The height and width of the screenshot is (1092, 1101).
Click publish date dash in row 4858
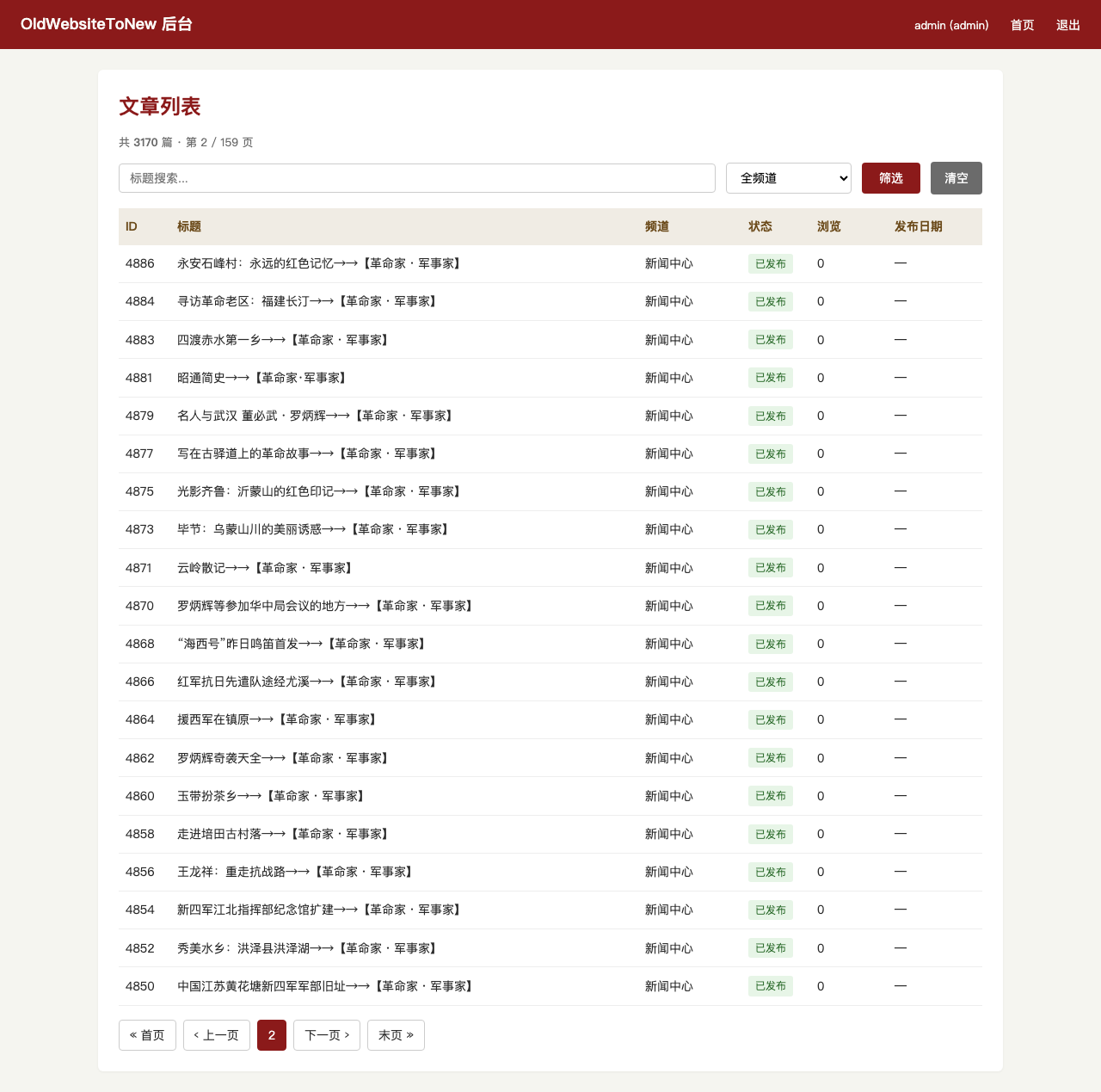(901, 834)
